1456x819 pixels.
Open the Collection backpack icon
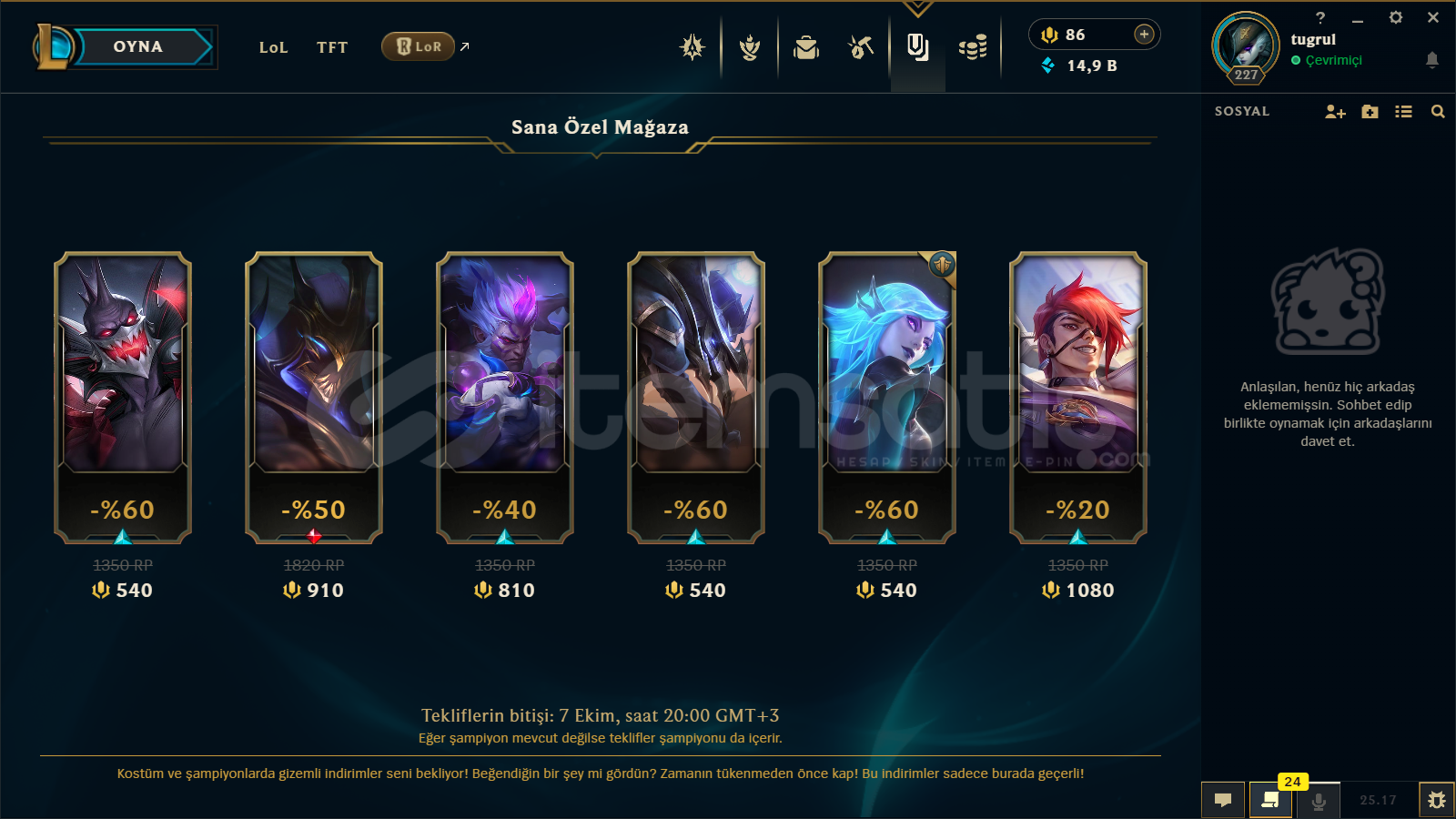tap(806, 47)
